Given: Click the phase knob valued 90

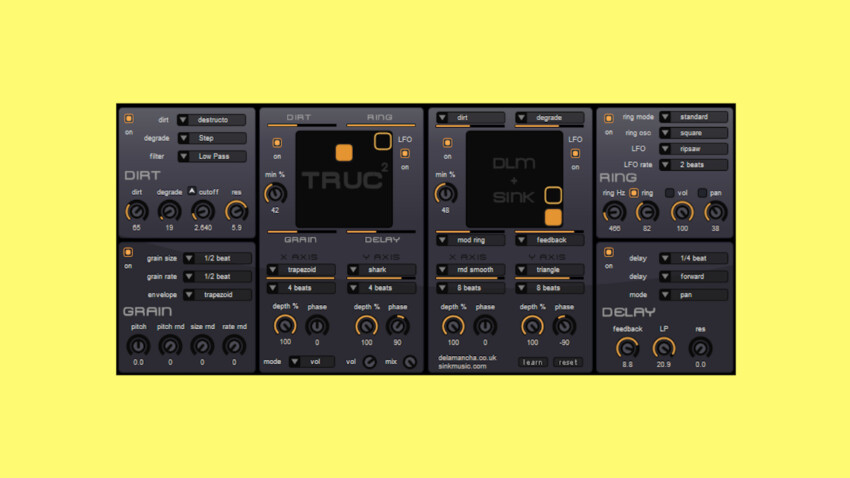Looking at the screenshot, I should 397,326.
